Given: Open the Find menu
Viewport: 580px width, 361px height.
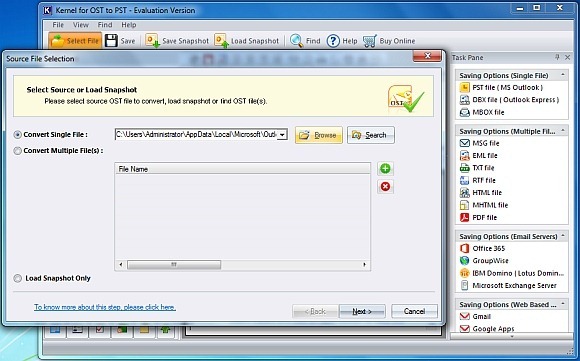Looking at the screenshot, I should click(105, 25).
